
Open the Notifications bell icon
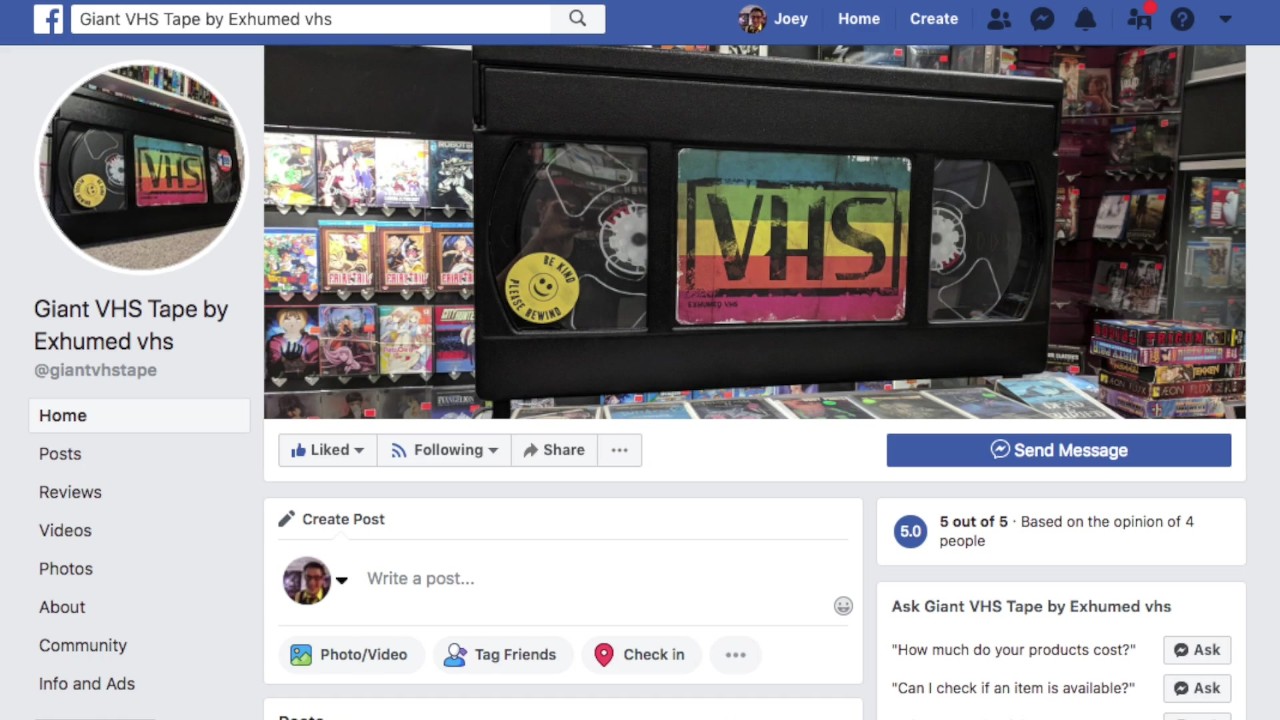pyautogui.click(x=1085, y=19)
